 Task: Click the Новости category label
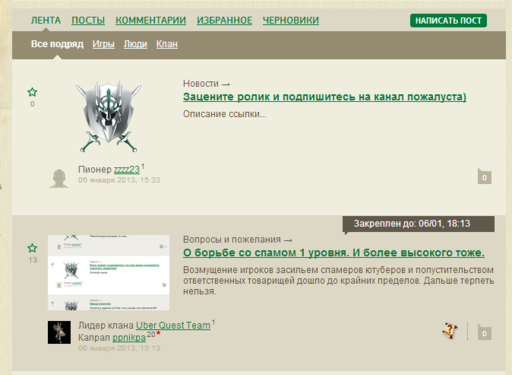coord(201,84)
